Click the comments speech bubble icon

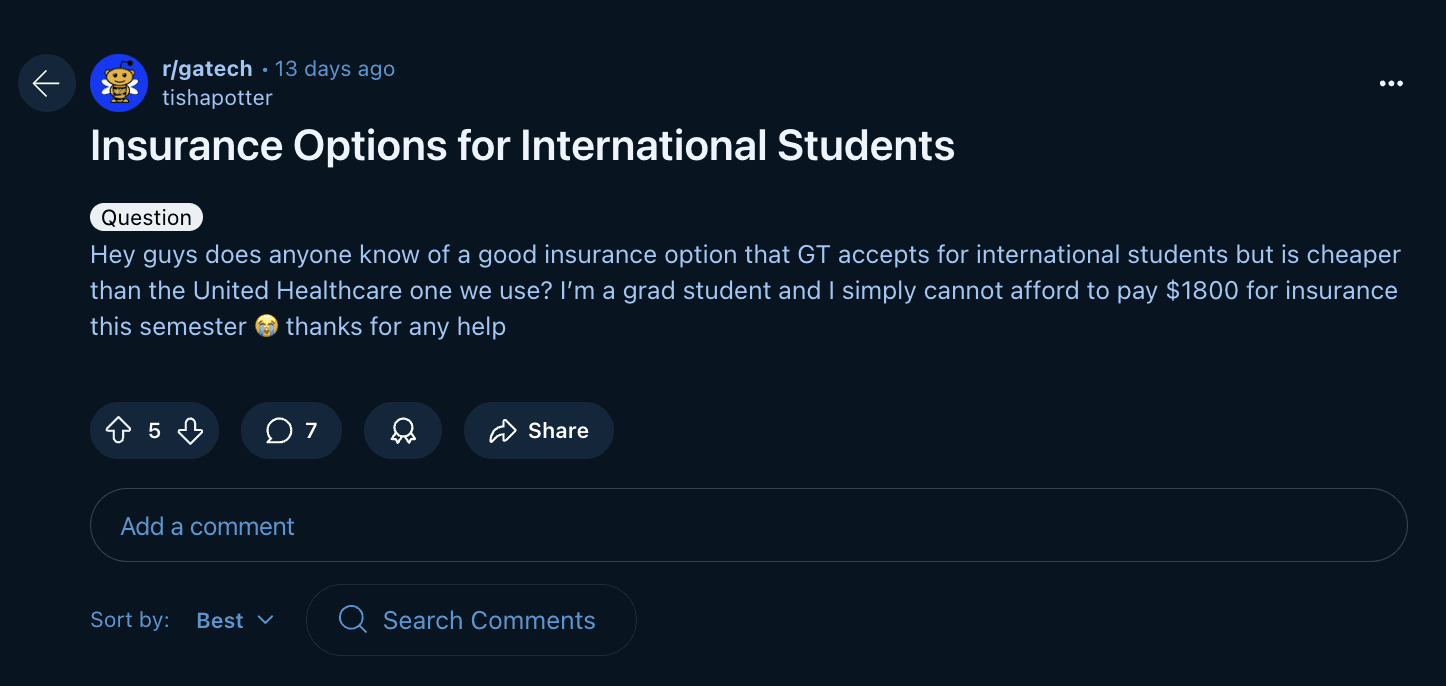point(279,431)
